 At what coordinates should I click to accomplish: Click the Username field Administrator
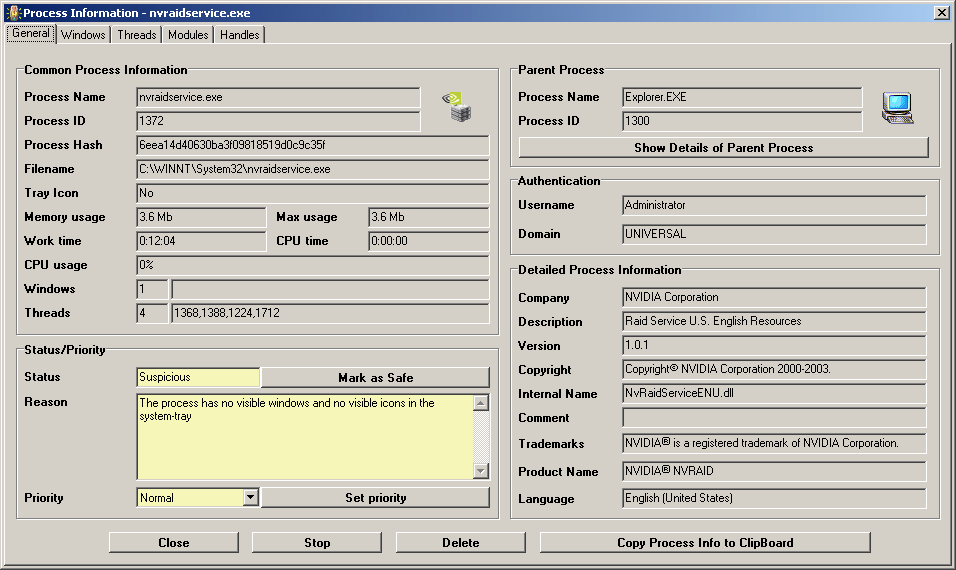[x=774, y=205]
